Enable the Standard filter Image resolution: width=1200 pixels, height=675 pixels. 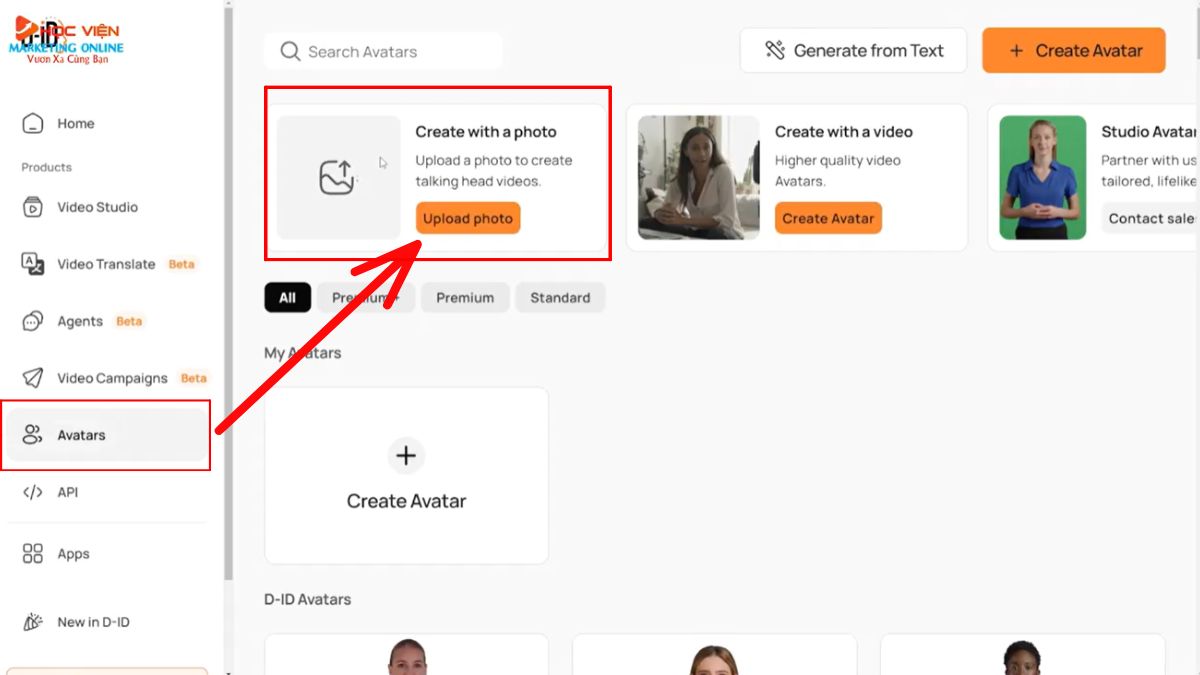(560, 297)
